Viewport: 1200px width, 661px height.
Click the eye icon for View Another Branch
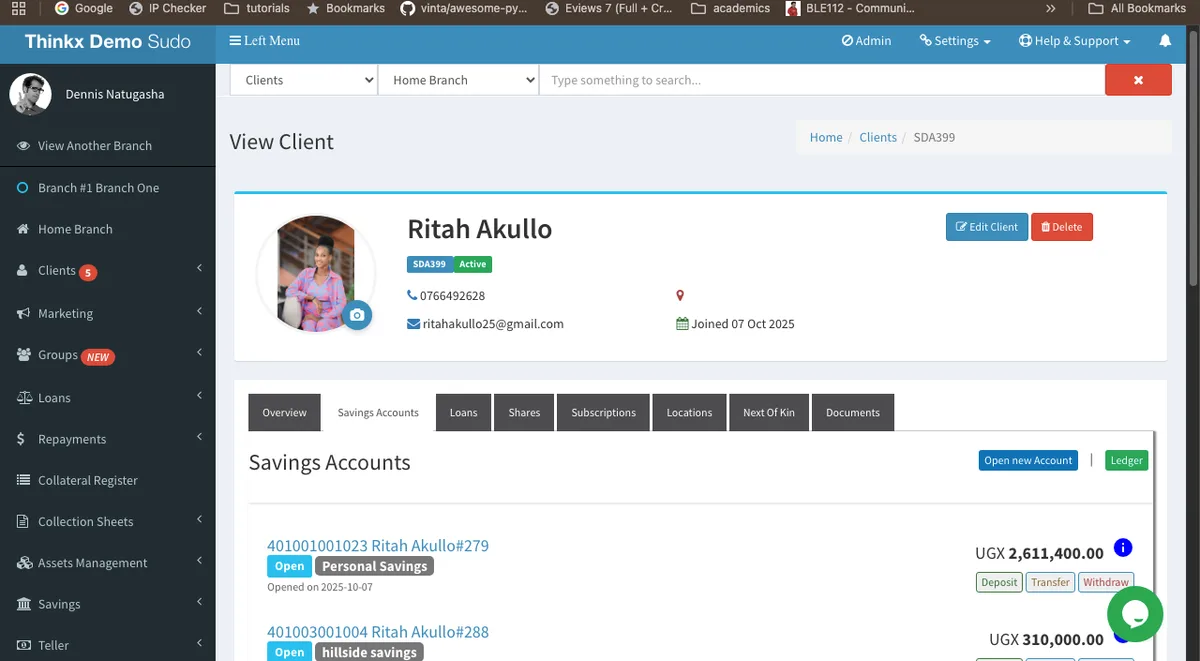tap(24, 145)
